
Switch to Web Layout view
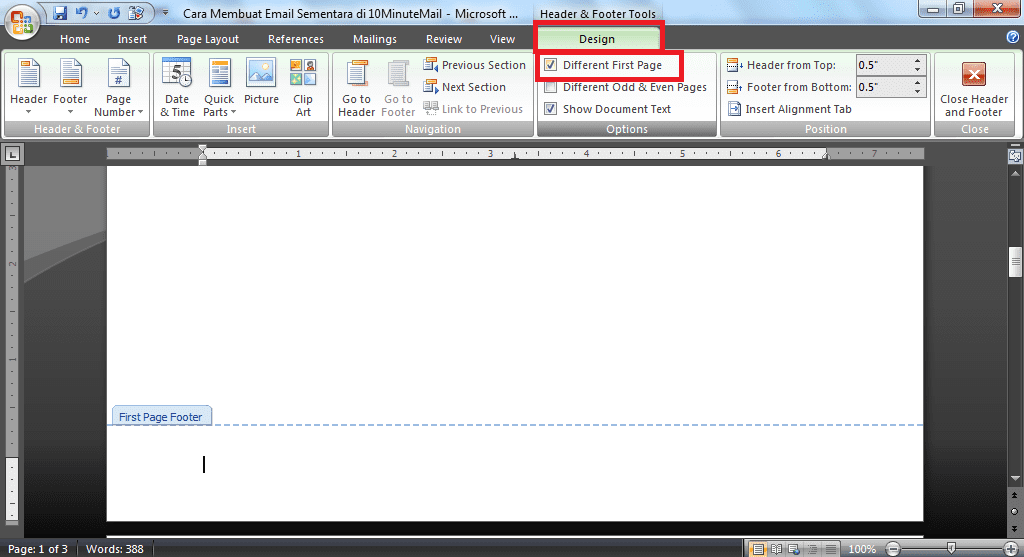[794, 549]
